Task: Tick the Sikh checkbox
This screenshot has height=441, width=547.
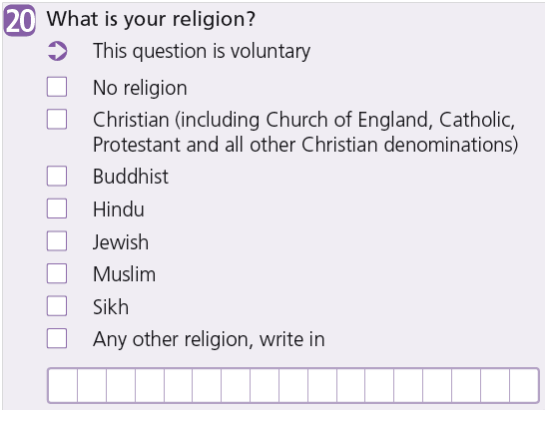Action: tap(57, 306)
